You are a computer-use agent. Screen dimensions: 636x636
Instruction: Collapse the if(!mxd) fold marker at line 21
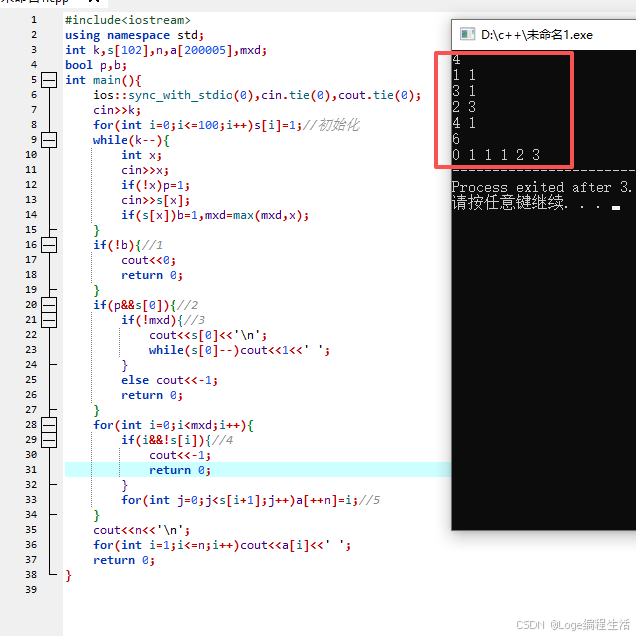click(x=49, y=320)
